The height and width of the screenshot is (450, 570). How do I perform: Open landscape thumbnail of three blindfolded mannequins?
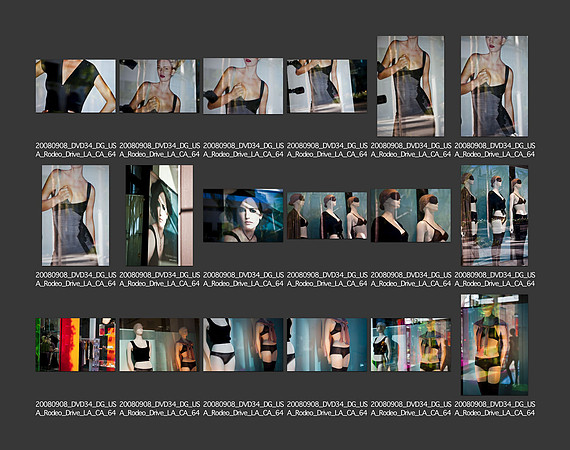(327, 216)
